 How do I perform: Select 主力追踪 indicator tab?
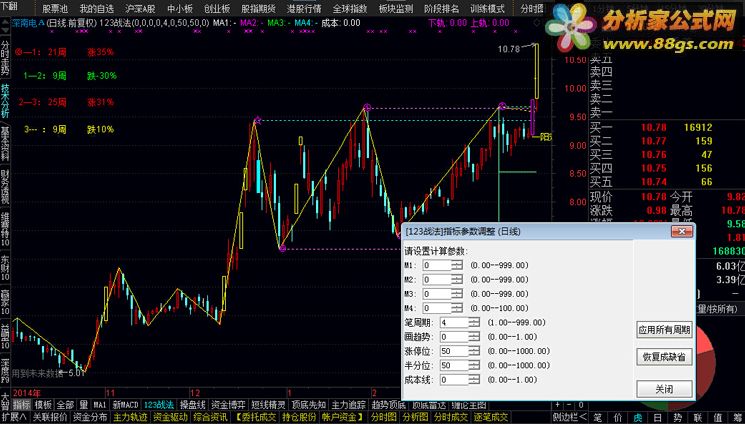pos(348,405)
